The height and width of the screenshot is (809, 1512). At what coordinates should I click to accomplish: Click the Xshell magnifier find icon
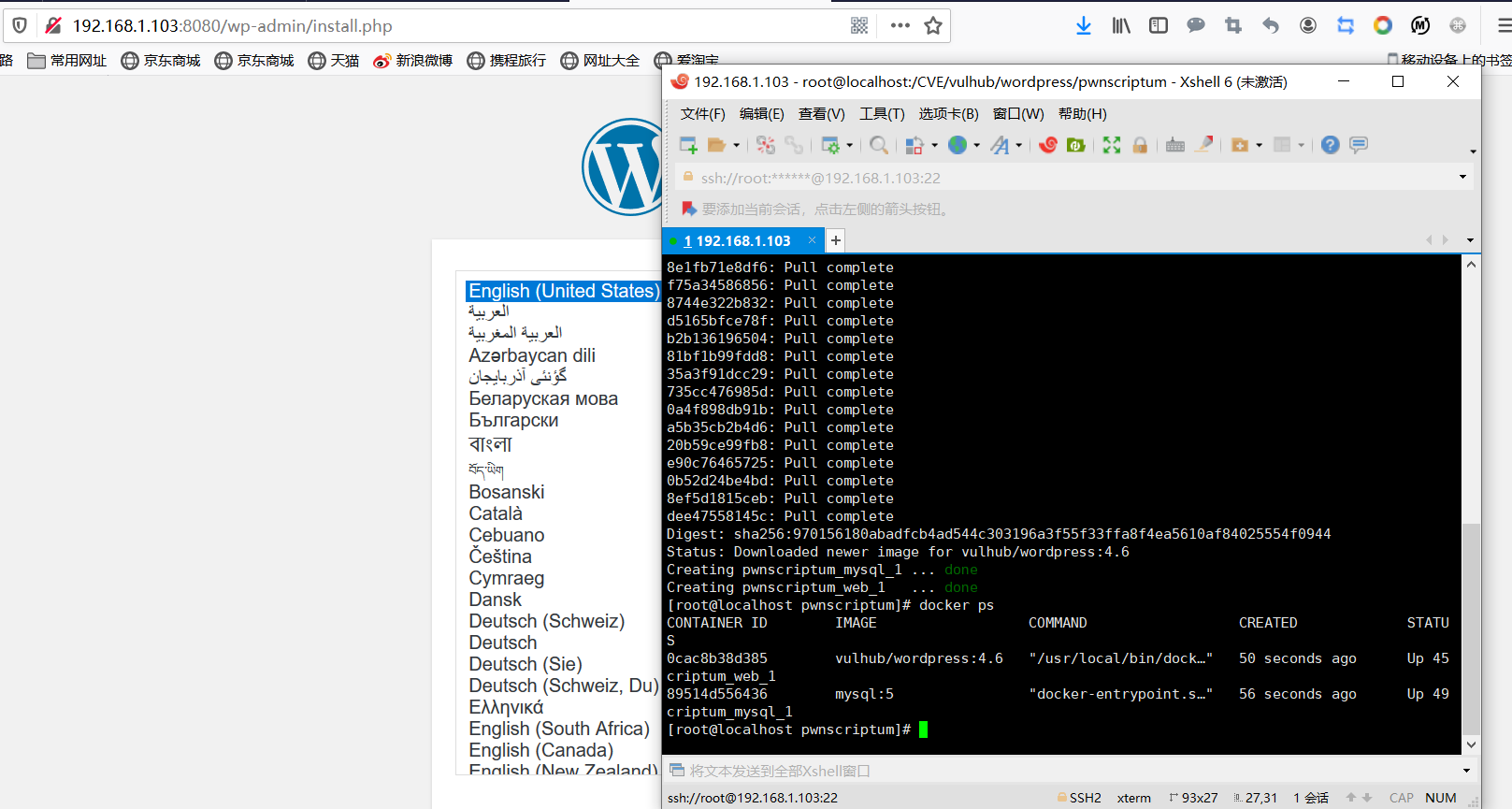pyautogui.click(x=879, y=145)
